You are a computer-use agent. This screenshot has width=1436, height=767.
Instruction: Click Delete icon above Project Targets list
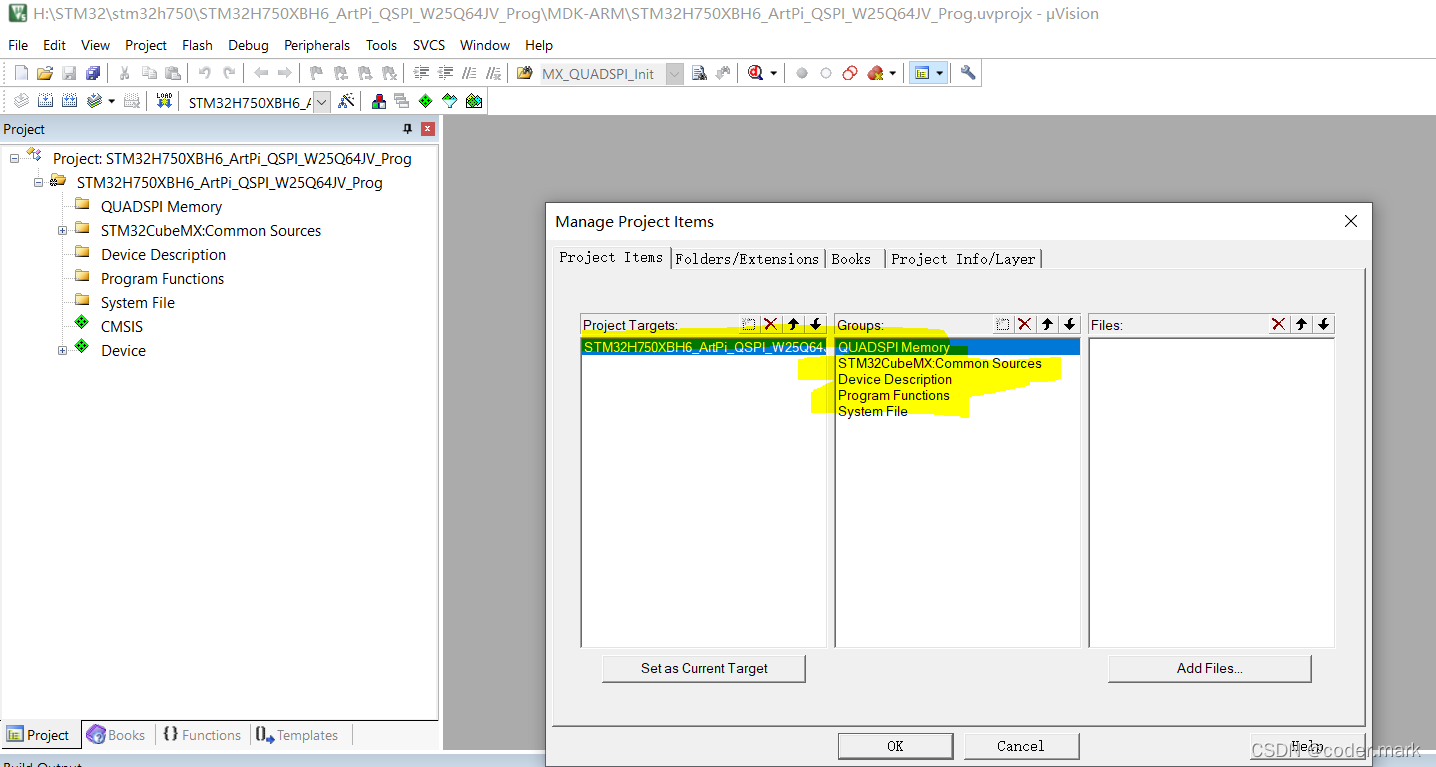coord(771,324)
